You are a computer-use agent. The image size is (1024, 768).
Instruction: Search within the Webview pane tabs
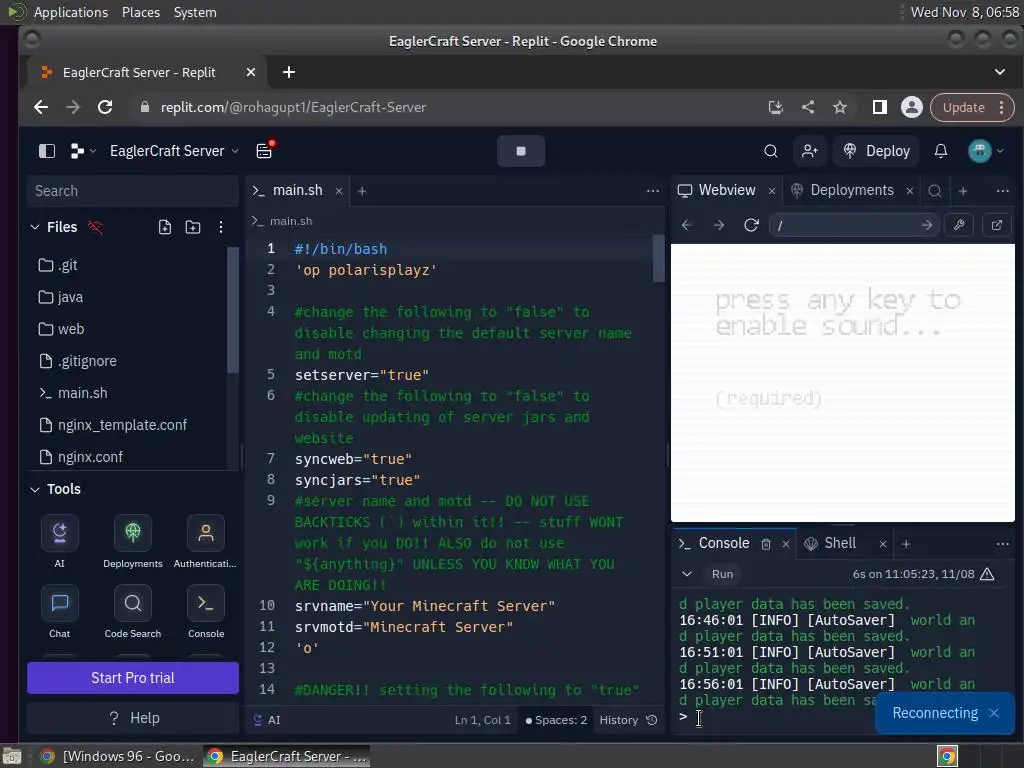click(935, 191)
